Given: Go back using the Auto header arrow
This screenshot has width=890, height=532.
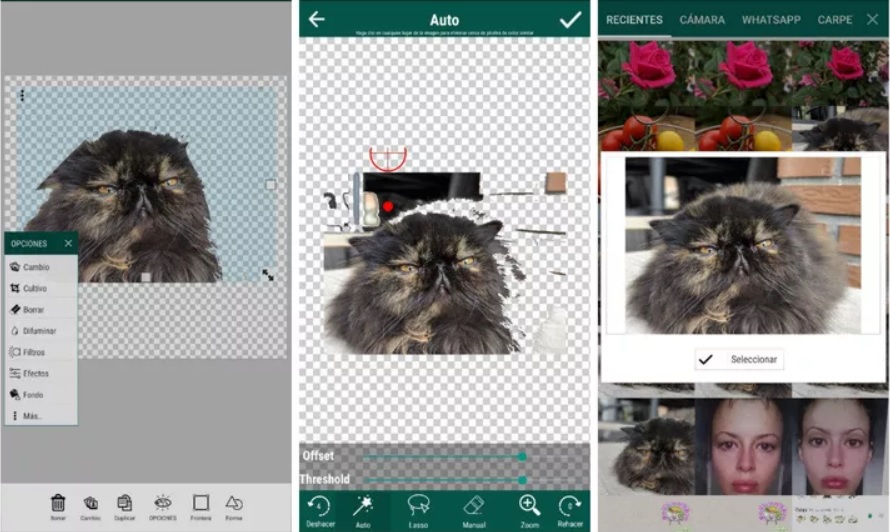Looking at the screenshot, I should 317,19.
